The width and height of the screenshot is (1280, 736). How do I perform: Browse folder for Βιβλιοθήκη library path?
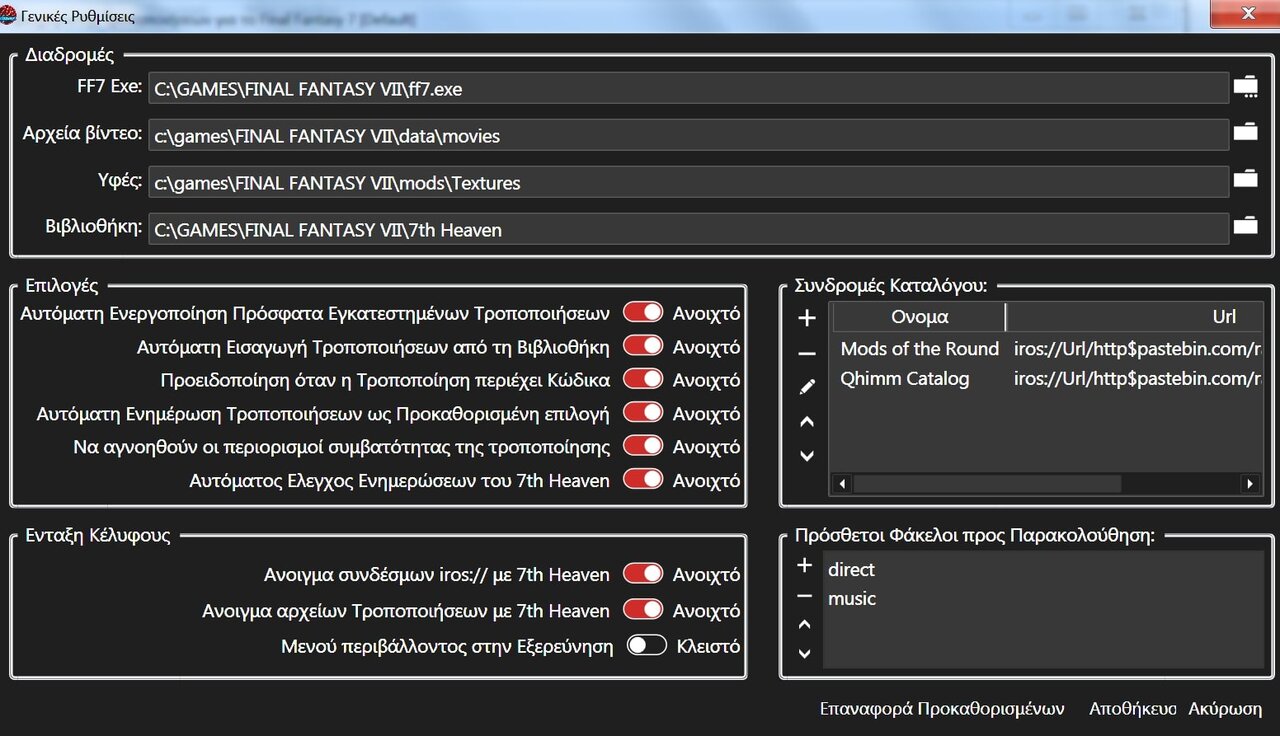coord(1245,226)
